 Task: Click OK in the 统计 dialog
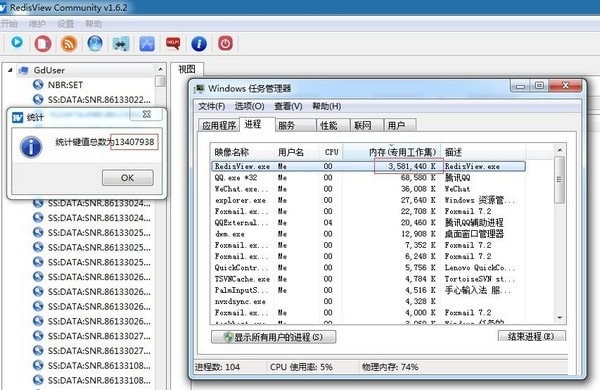128,178
